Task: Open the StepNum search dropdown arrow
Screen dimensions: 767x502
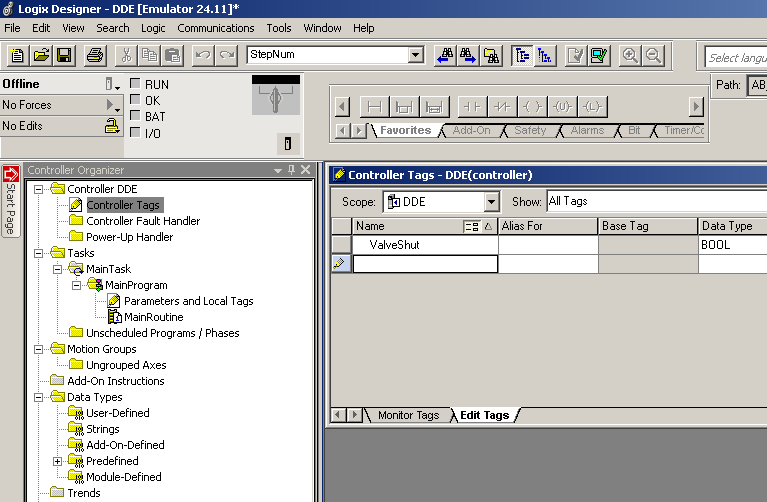Action: tap(416, 55)
